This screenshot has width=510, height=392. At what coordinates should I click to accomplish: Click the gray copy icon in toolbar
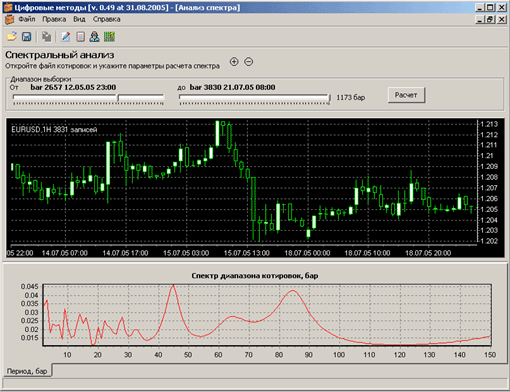click(46, 37)
